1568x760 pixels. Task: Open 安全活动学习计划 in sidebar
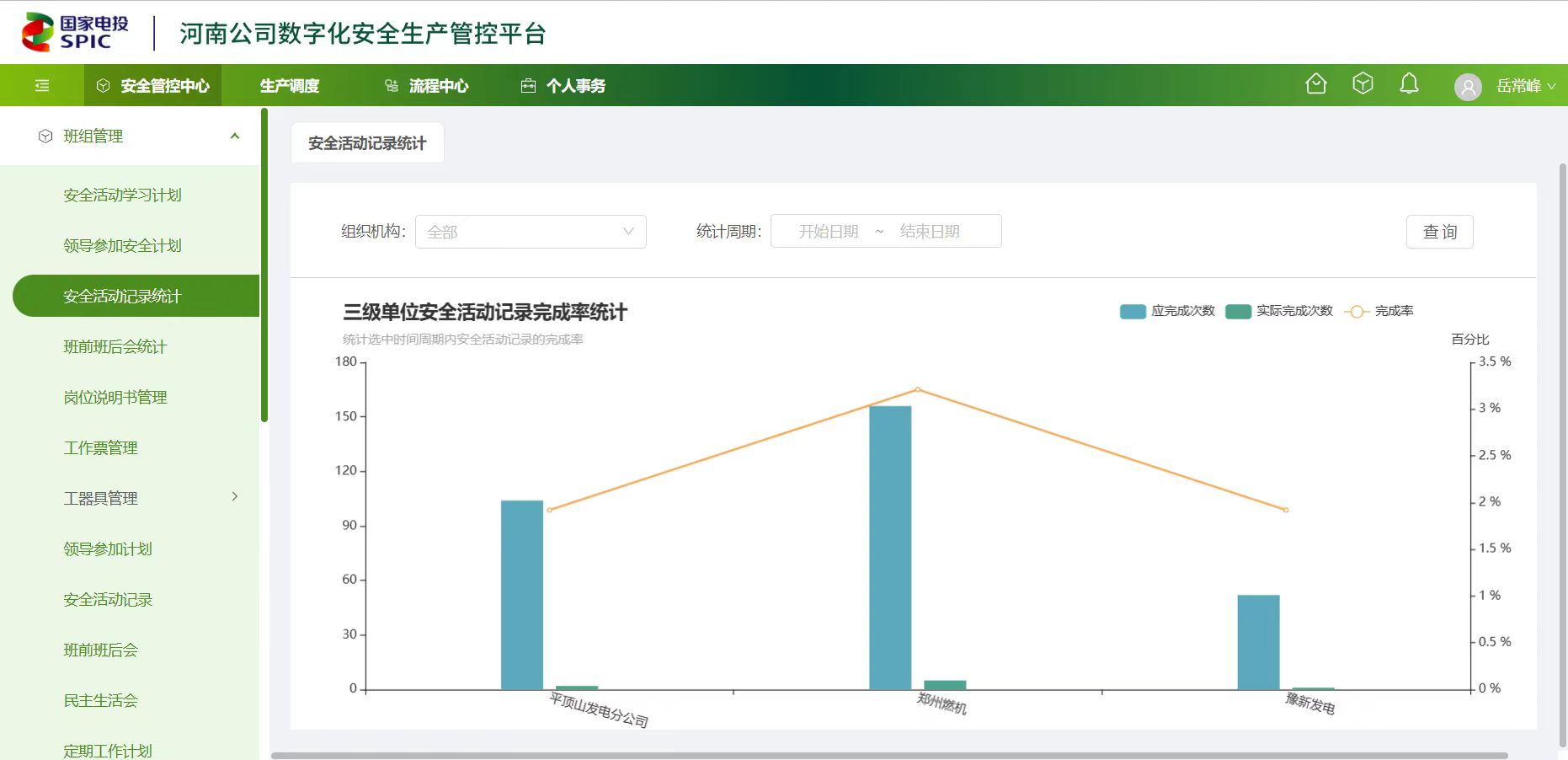pos(122,195)
